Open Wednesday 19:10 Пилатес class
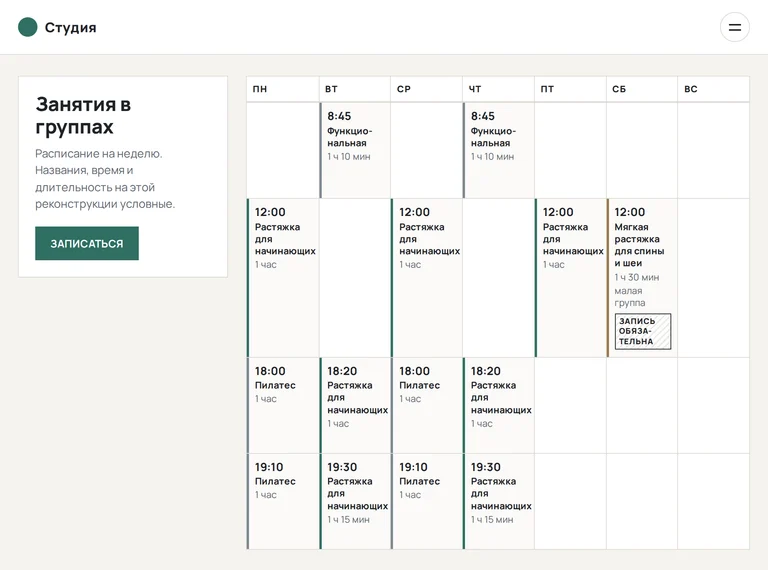Image resolution: width=768 pixels, height=570 pixels. 426,501
